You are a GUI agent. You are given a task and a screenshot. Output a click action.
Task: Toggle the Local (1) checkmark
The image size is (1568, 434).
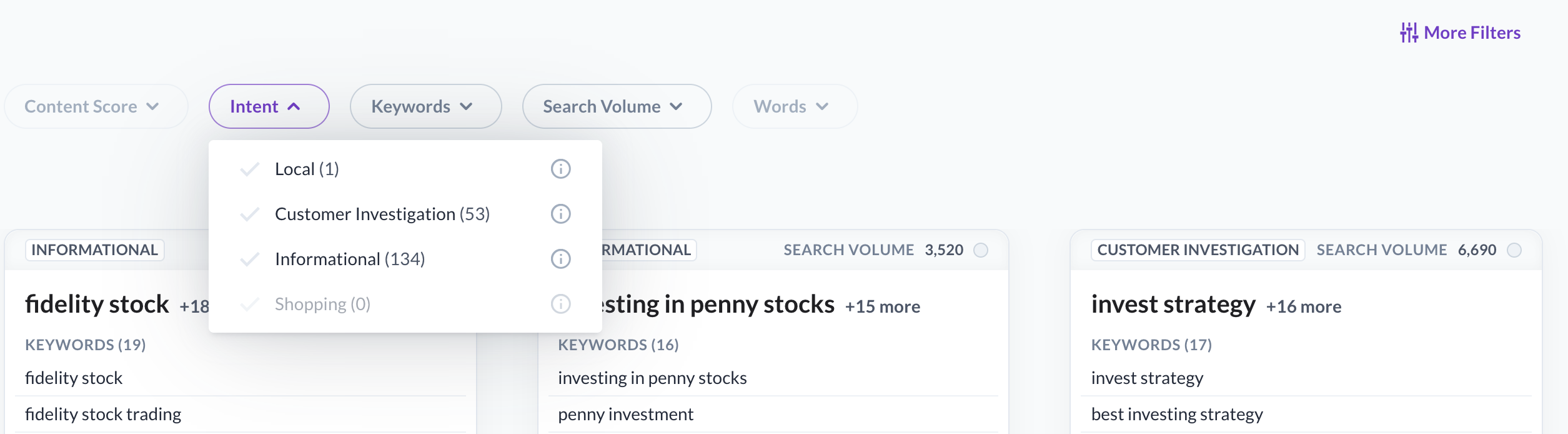[x=250, y=169]
